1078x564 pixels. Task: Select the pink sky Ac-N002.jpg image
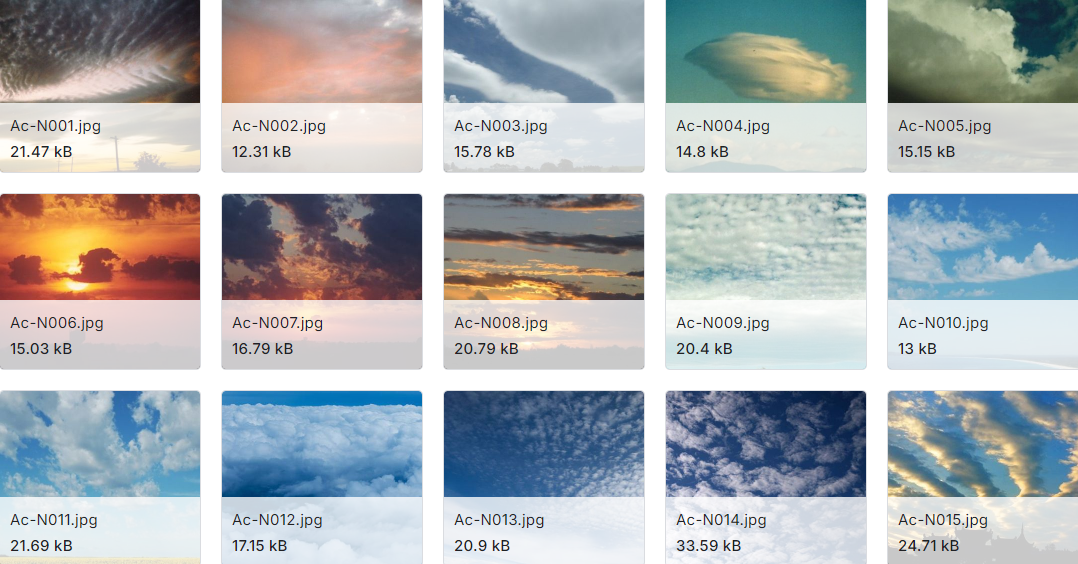[322, 52]
